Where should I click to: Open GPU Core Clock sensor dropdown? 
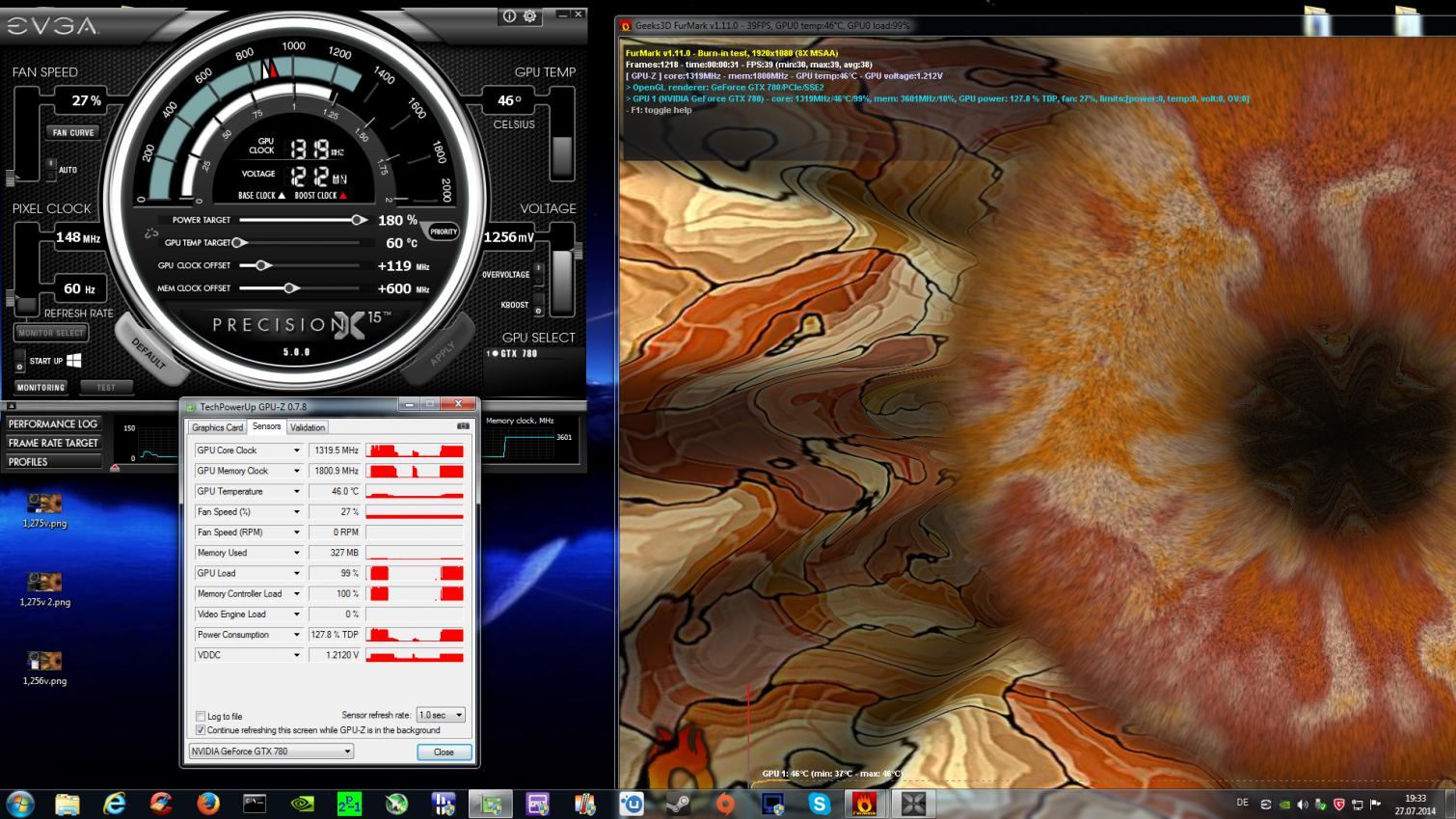coord(296,450)
